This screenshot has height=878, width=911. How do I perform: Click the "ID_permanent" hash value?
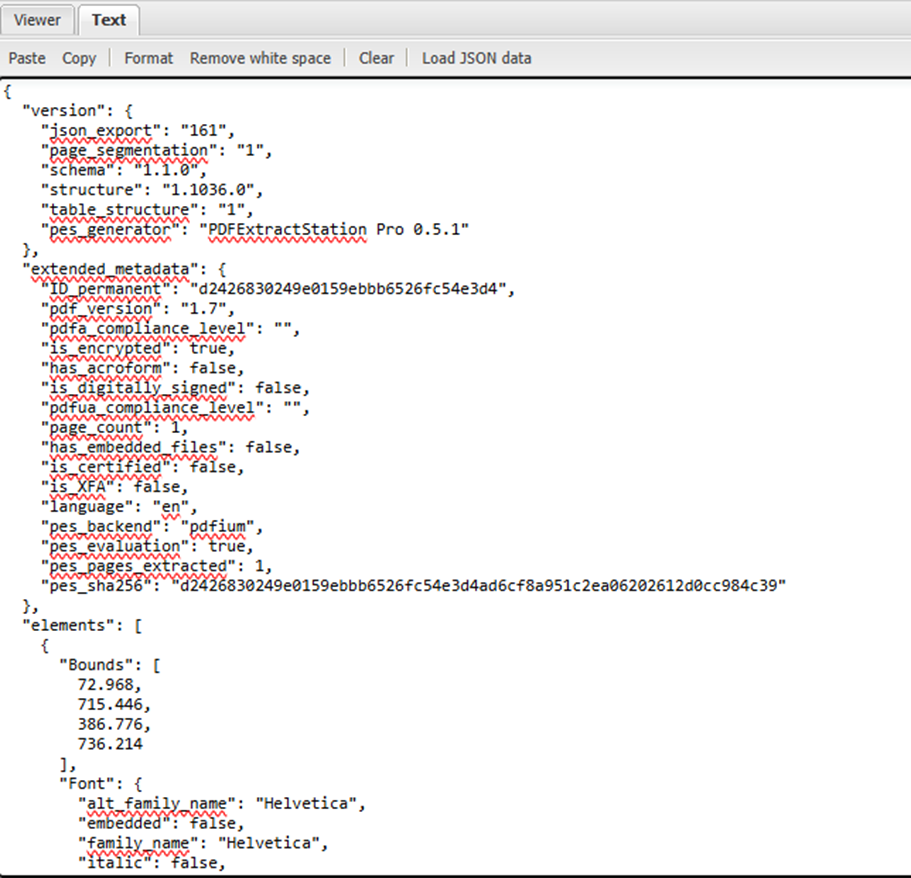click(x=348, y=289)
